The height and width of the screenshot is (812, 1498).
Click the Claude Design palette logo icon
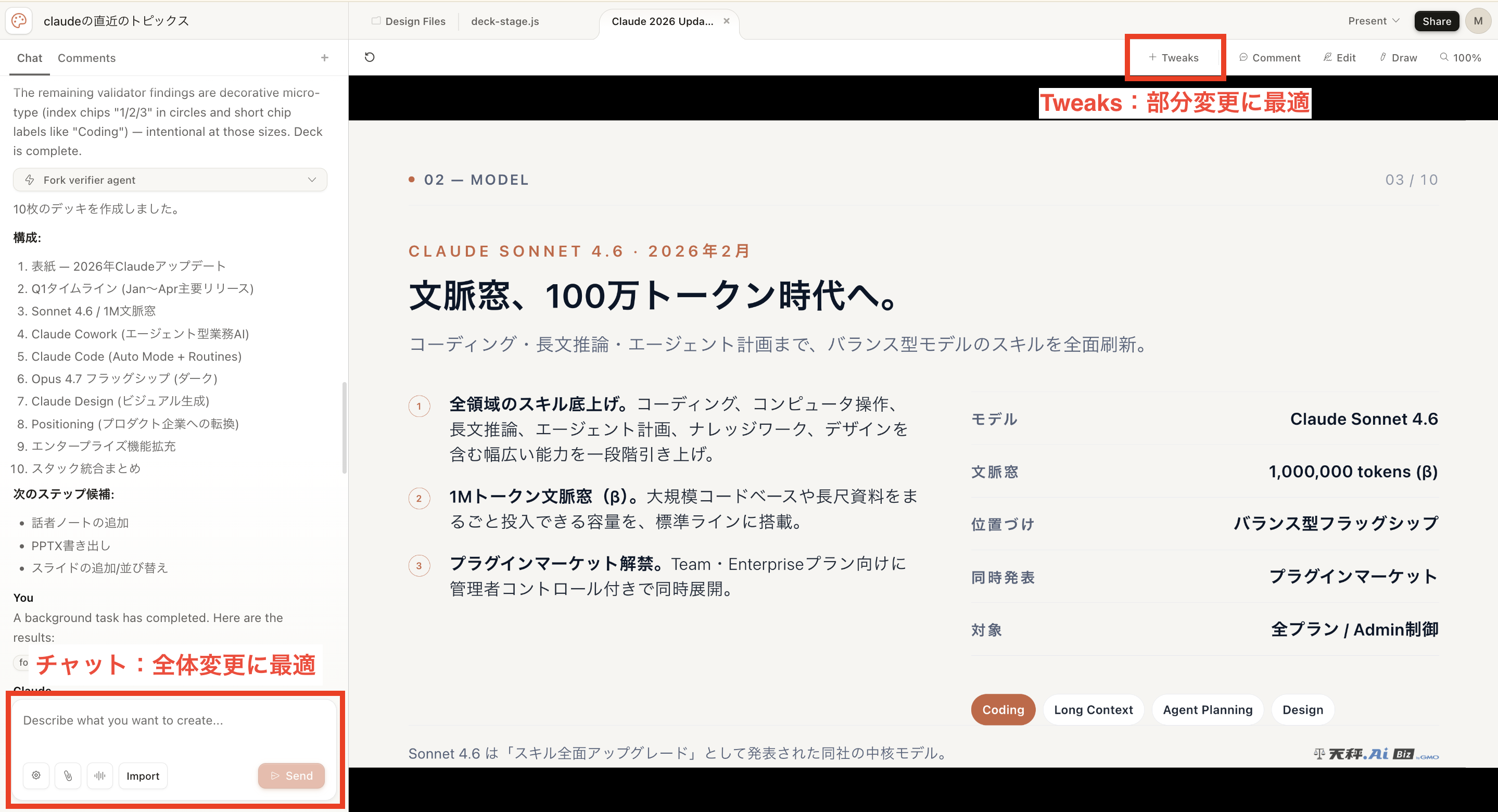[x=19, y=20]
